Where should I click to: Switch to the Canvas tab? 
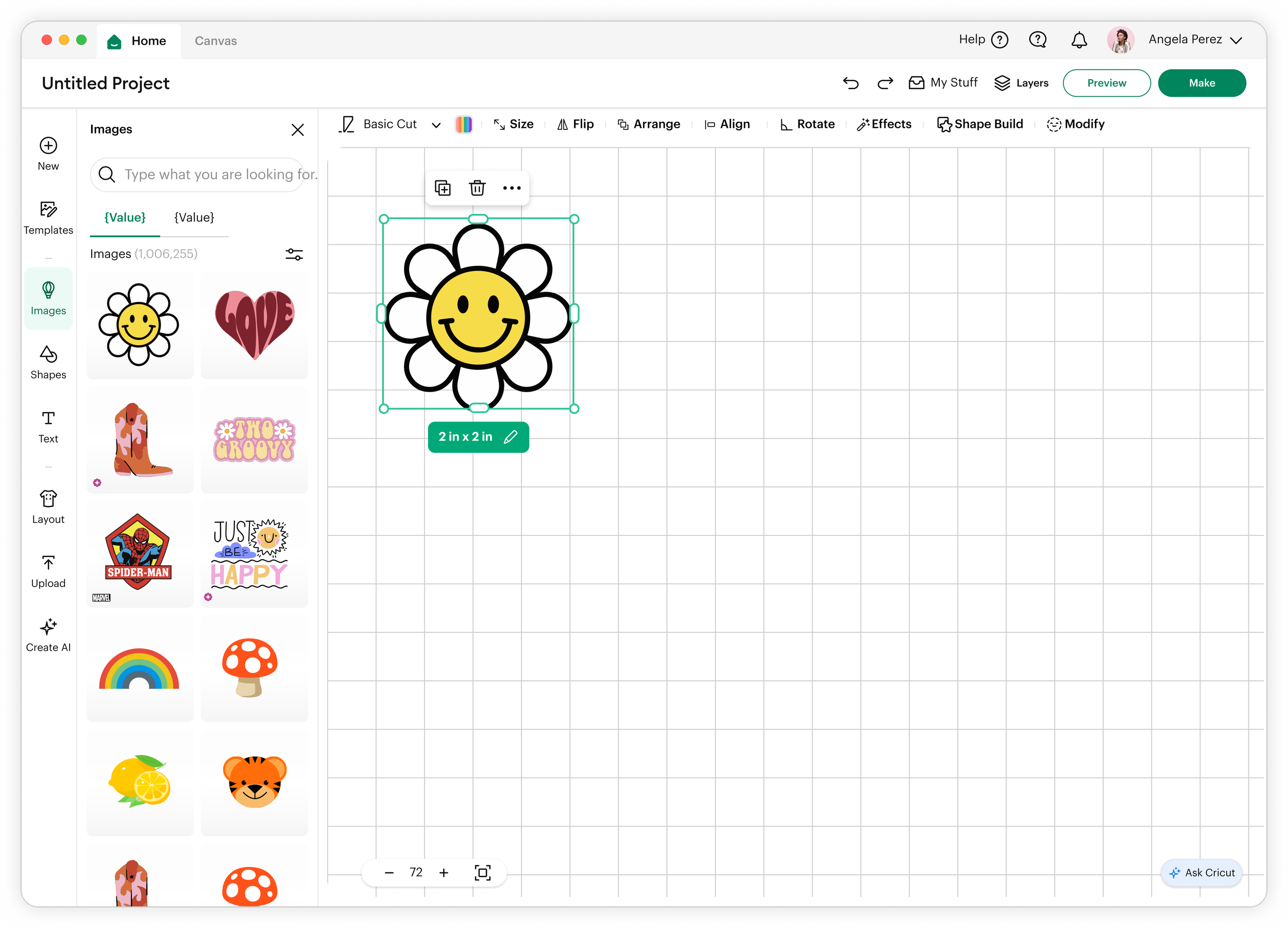[215, 41]
